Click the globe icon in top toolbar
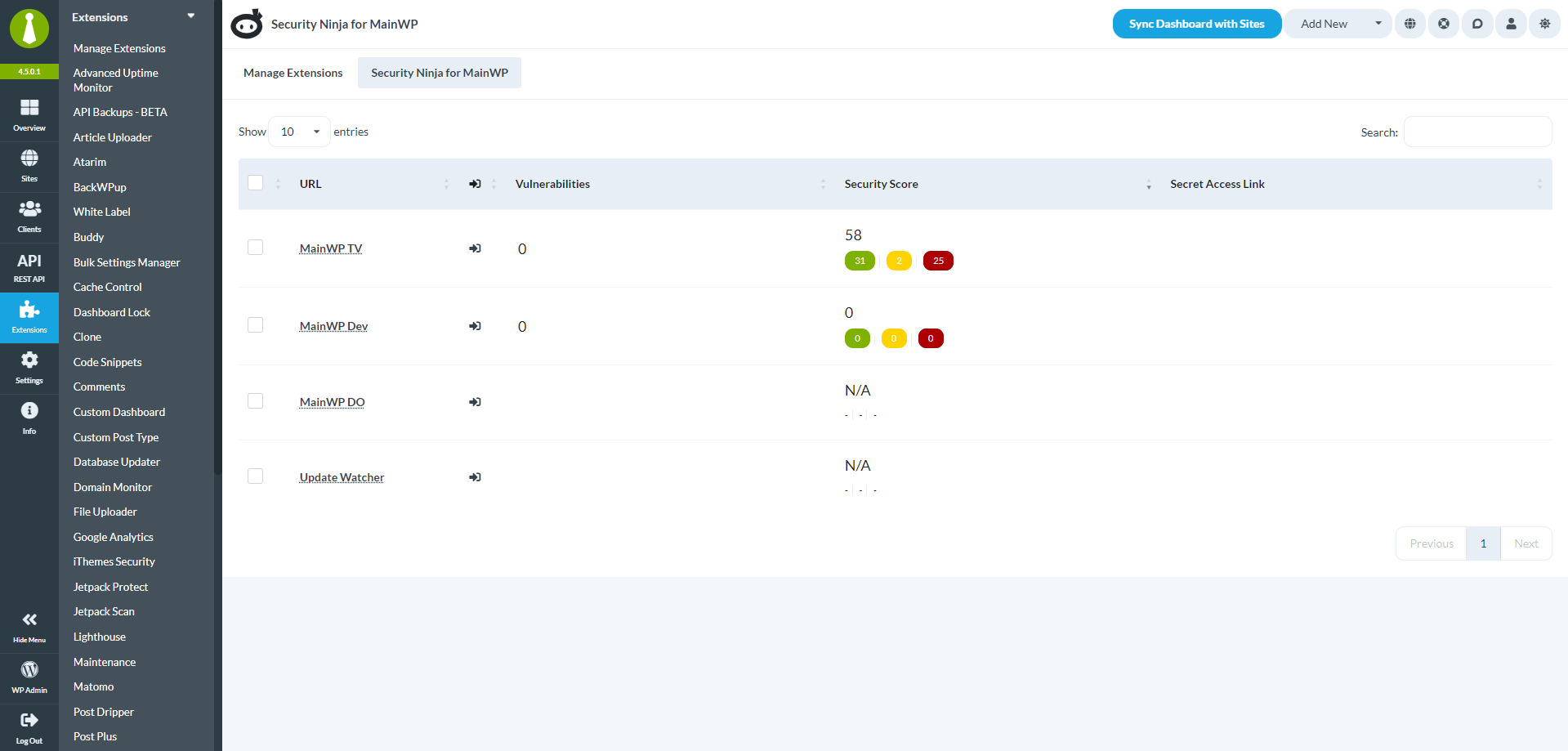Viewport: 1568px width, 751px height. pyautogui.click(x=1410, y=24)
